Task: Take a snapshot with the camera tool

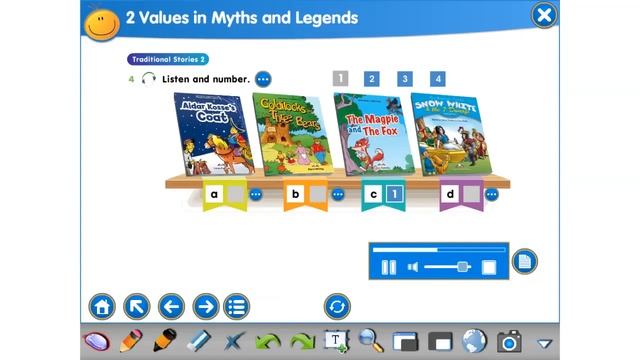Action: pyautogui.click(x=509, y=341)
